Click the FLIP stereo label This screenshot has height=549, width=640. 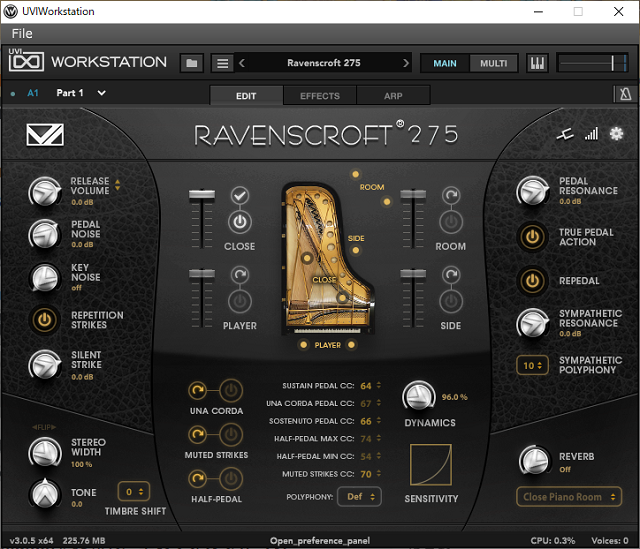point(44,427)
